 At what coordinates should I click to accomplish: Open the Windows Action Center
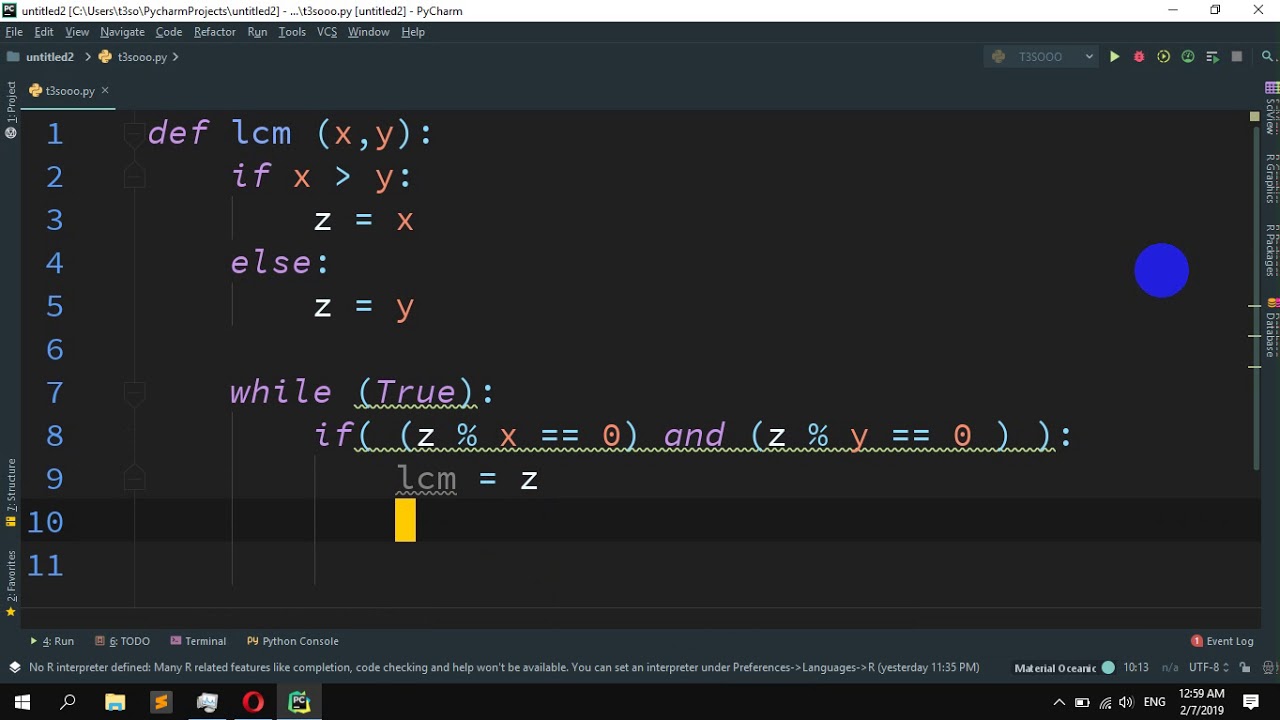pos(1251,702)
